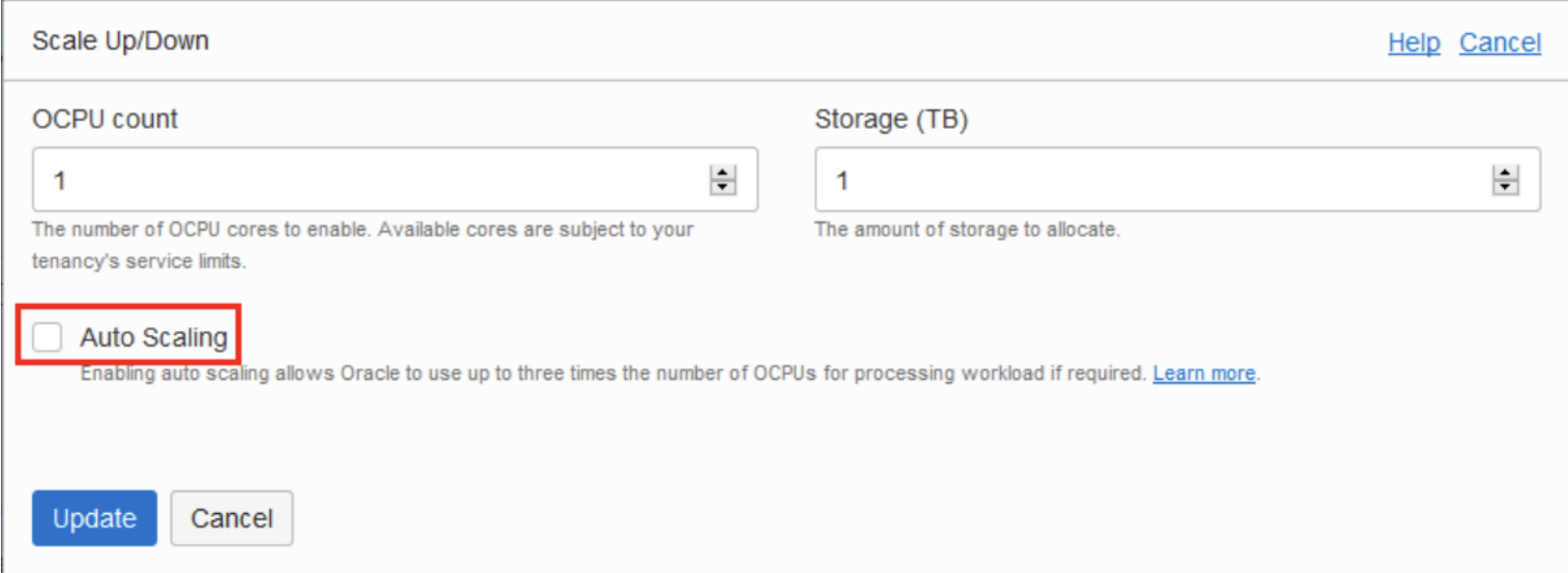Click into the Storage (TB) field
This screenshot has height=573, width=1568.
(x=1152, y=180)
